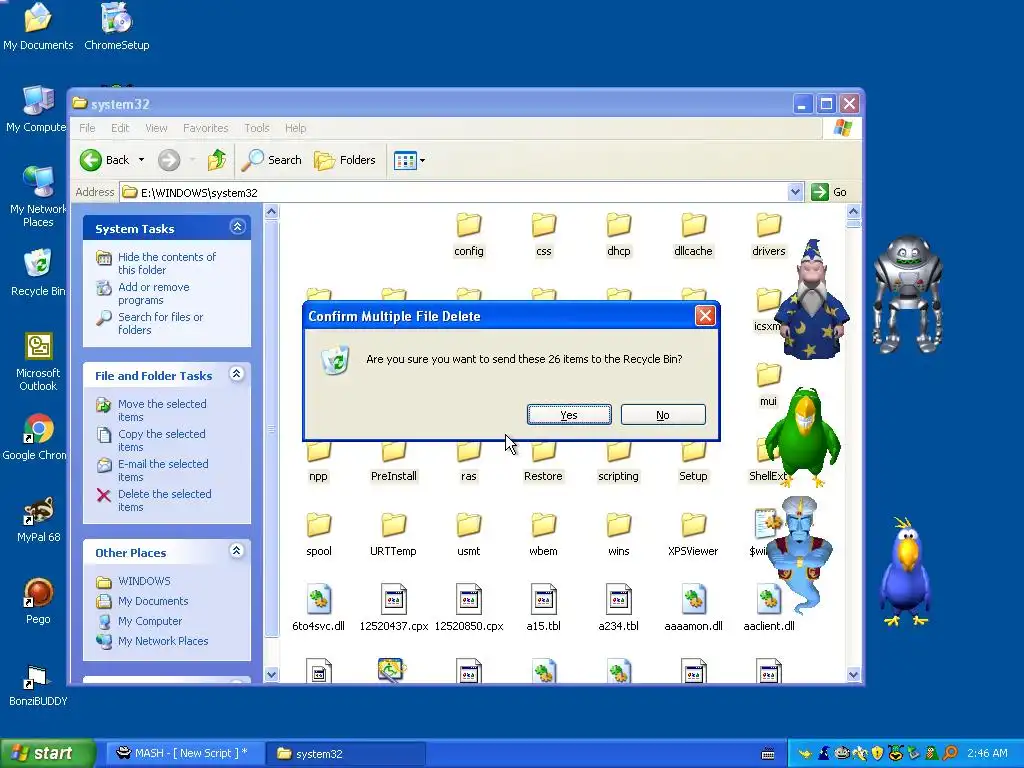Collapse the System Tasks panel
1024x768 pixels.
point(237,227)
